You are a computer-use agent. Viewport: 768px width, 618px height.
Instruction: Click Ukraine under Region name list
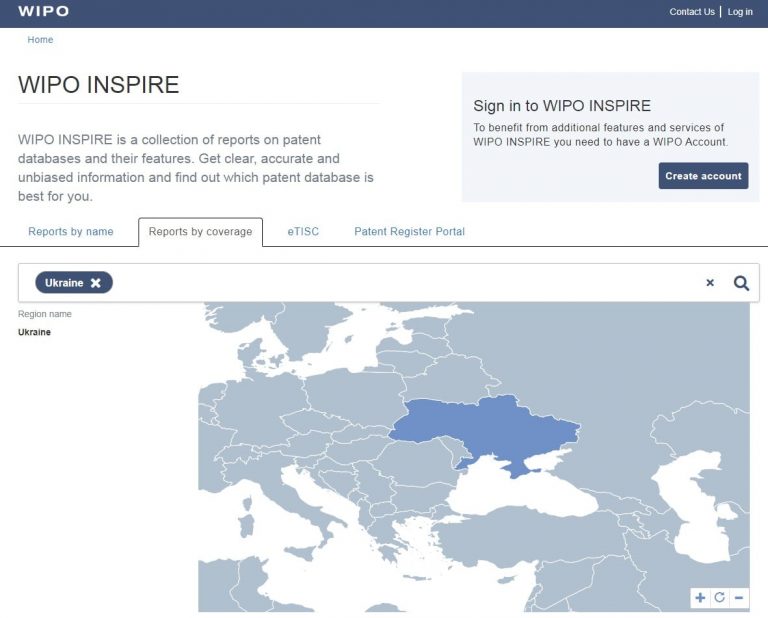pos(34,332)
